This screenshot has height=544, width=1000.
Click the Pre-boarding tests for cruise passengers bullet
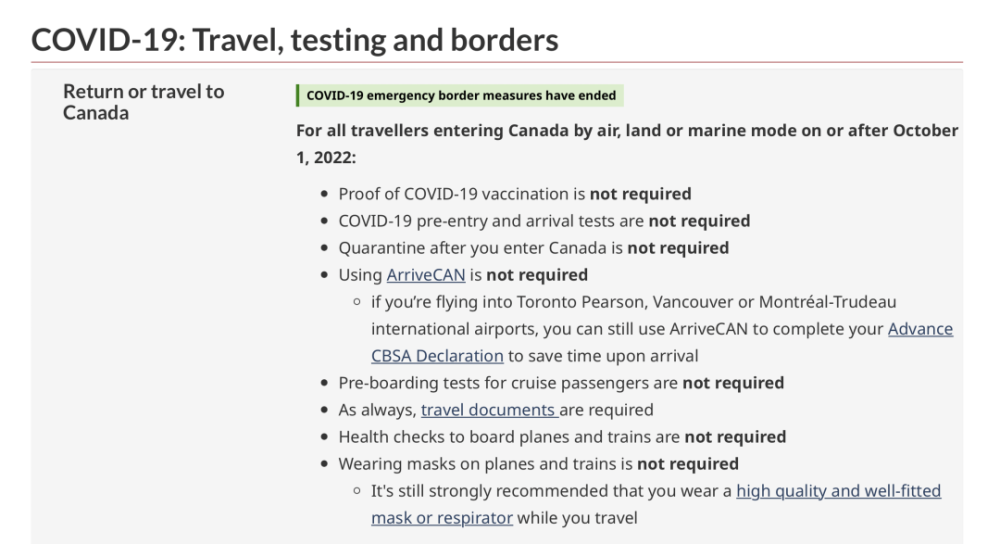pos(509,383)
